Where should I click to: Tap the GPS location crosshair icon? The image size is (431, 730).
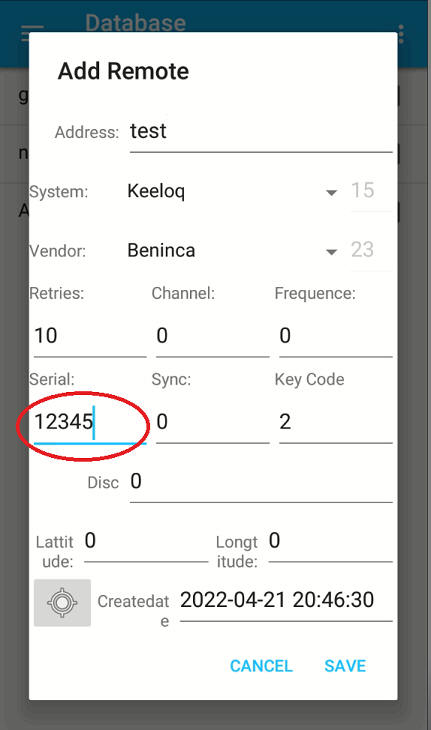pos(62,602)
